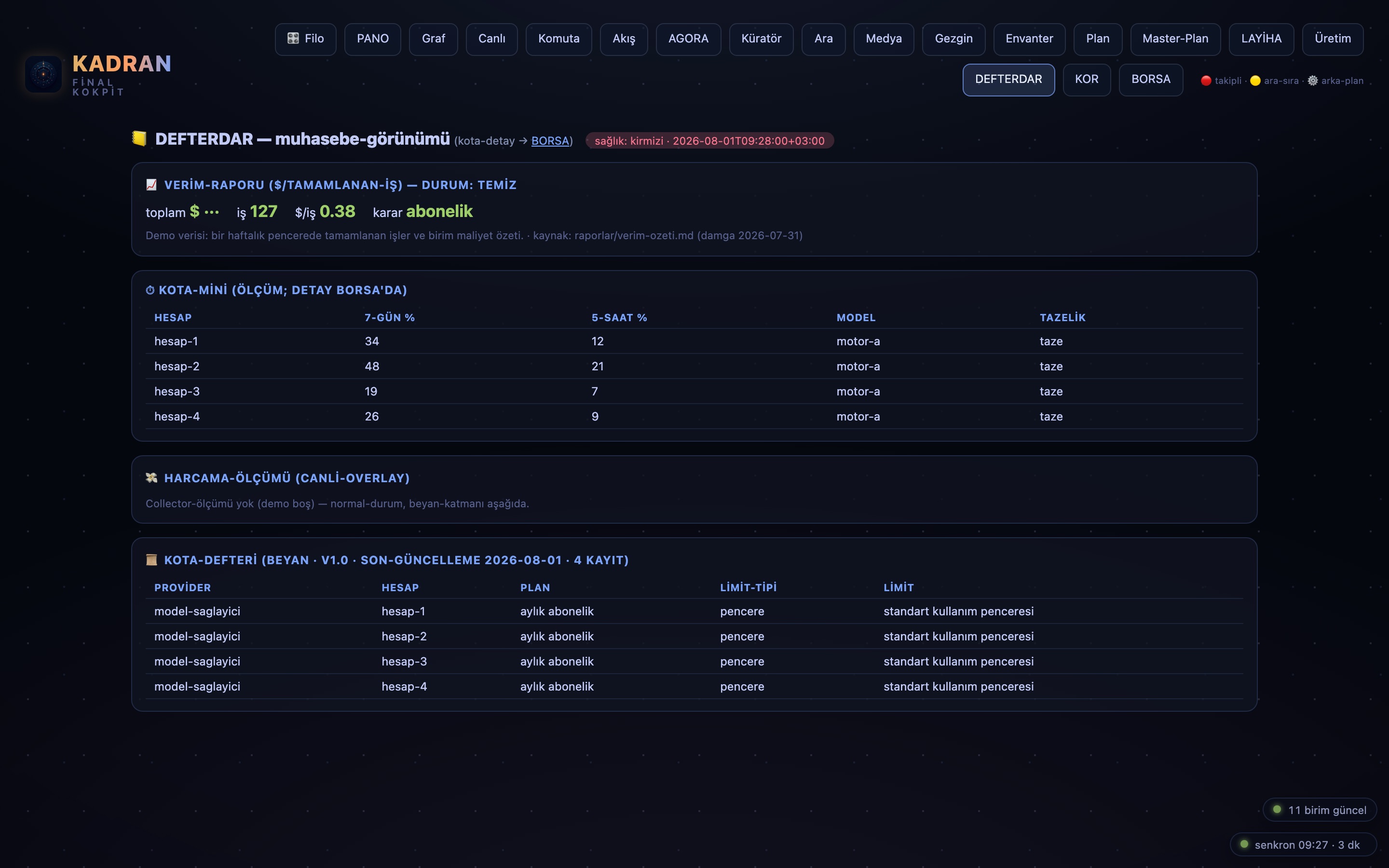Click the 'senkron 09:27 · 3 dk' pill
This screenshot has height=868, width=1389.
1303,844
